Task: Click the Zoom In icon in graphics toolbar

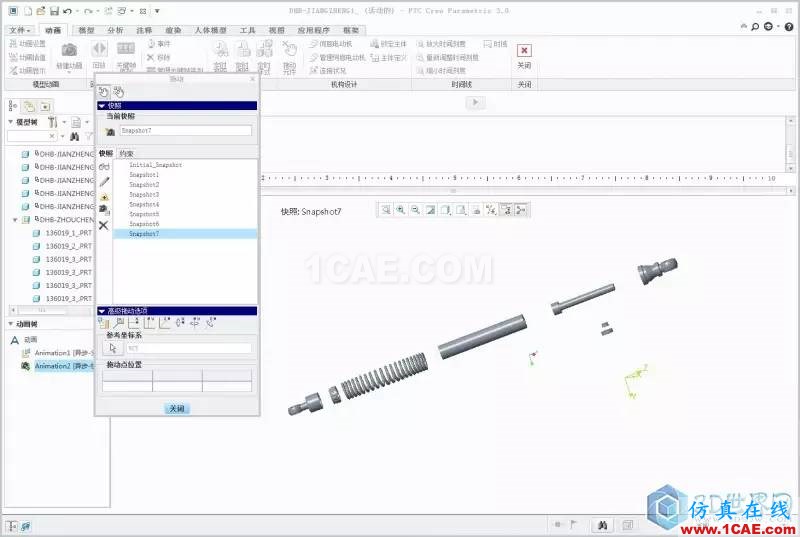Action: [x=401, y=210]
